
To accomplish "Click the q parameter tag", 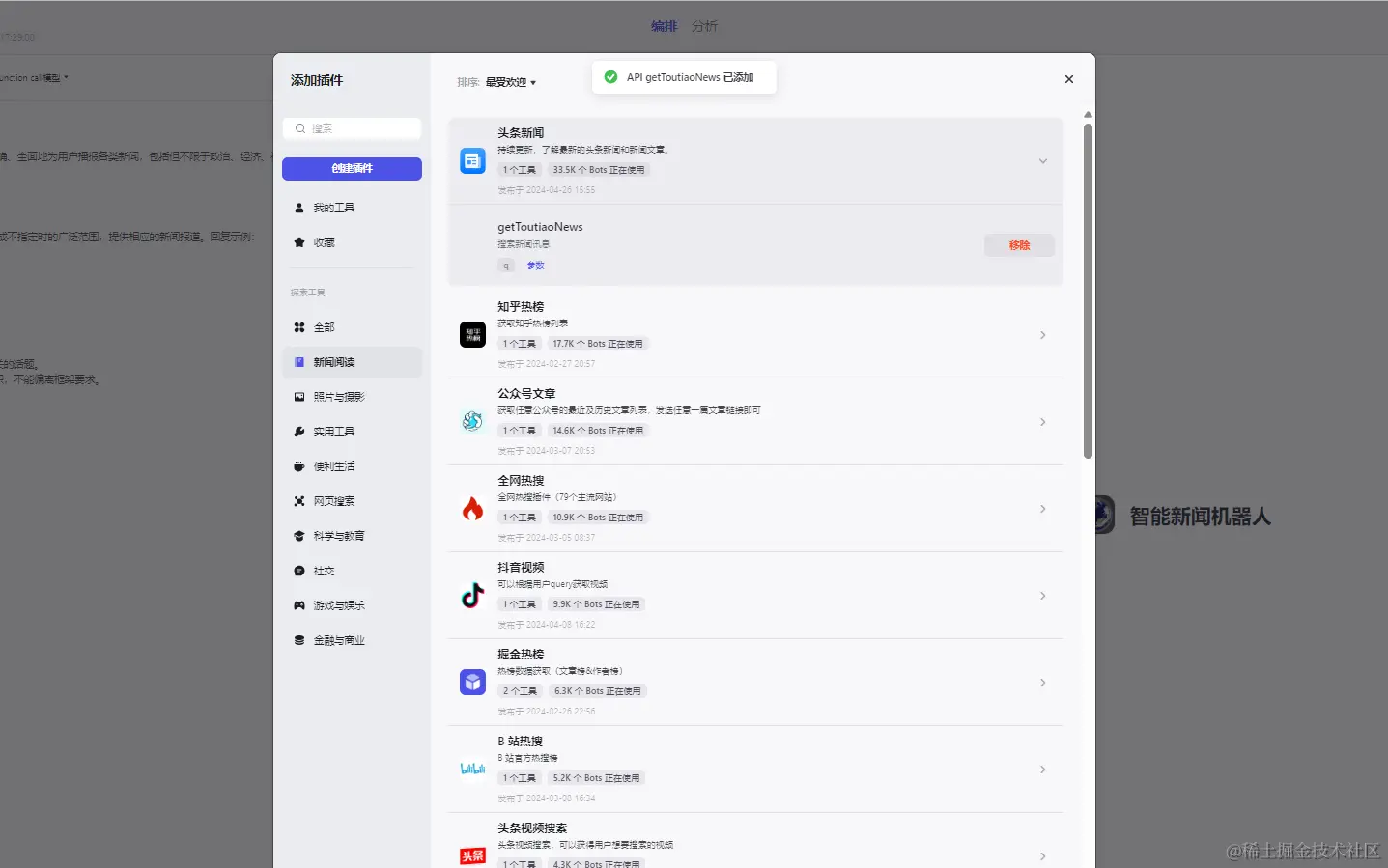I will pyautogui.click(x=506, y=266).
